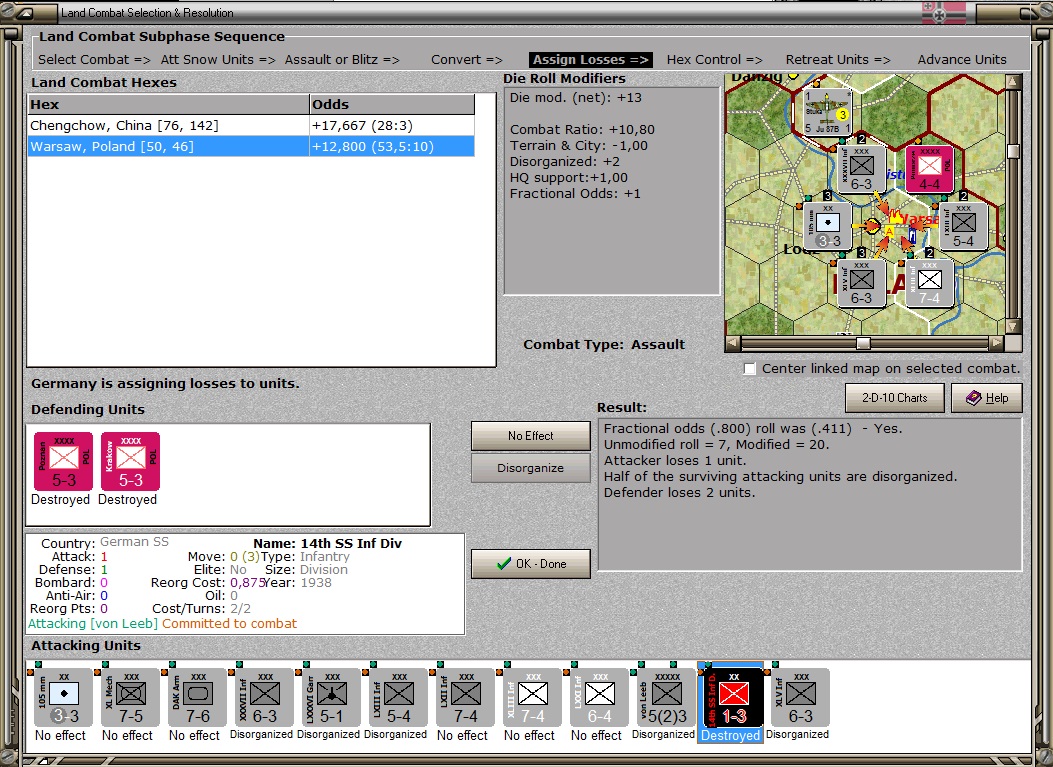The width and height of the screenshot is (1053, 767).
Task: Select the Chengchow, China combat row
Action: tap(251, 126)
